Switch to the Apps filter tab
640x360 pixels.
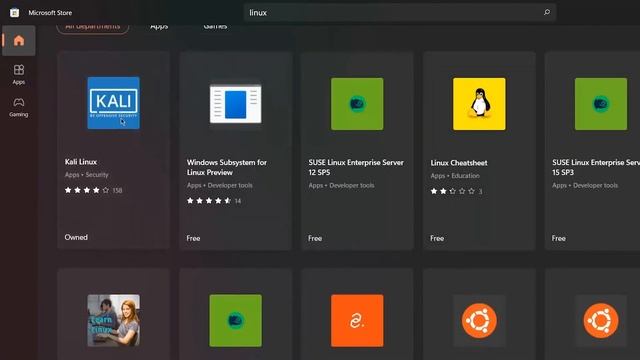coord(159,27)
